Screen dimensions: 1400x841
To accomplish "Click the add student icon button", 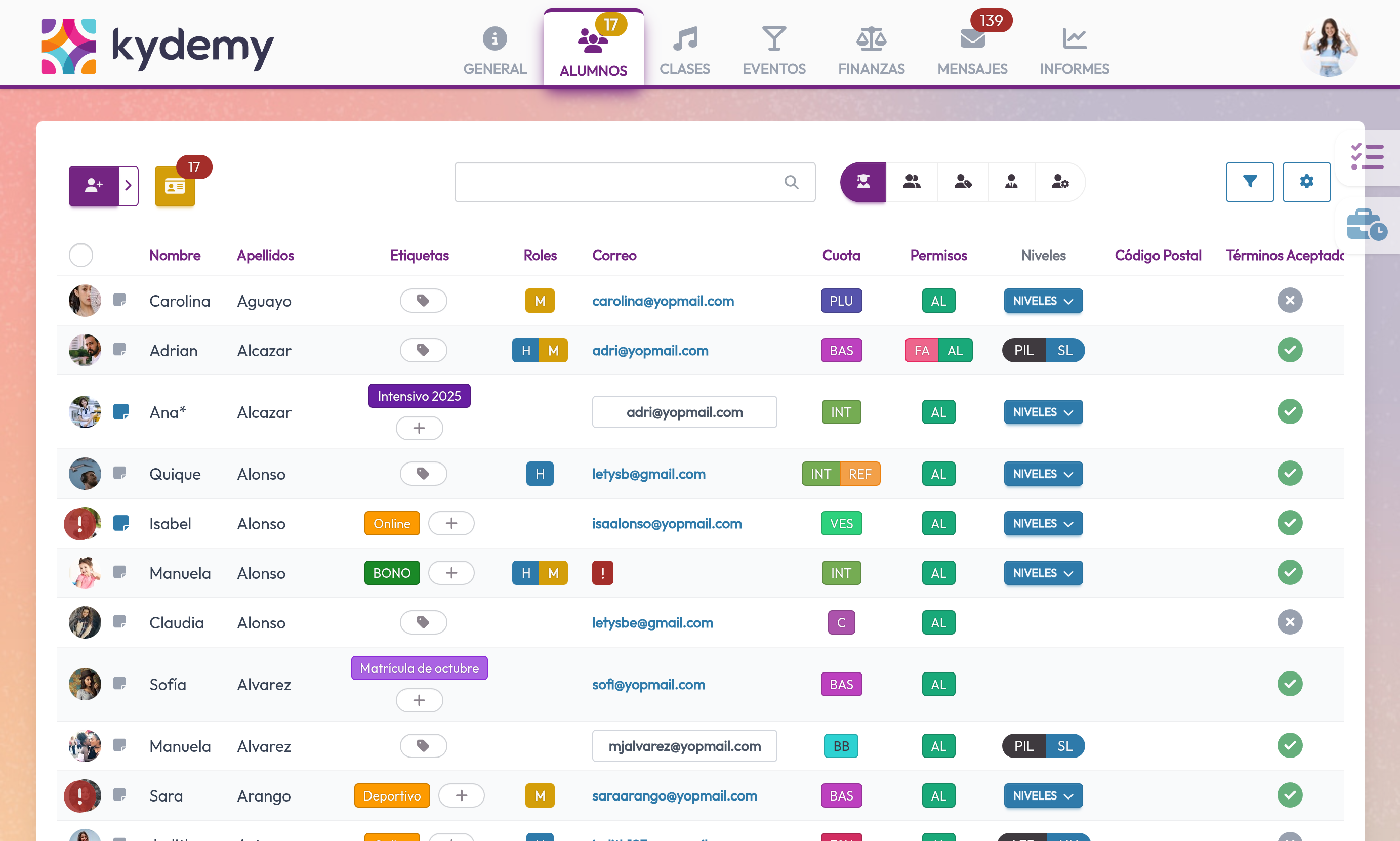I will point(94,185).
